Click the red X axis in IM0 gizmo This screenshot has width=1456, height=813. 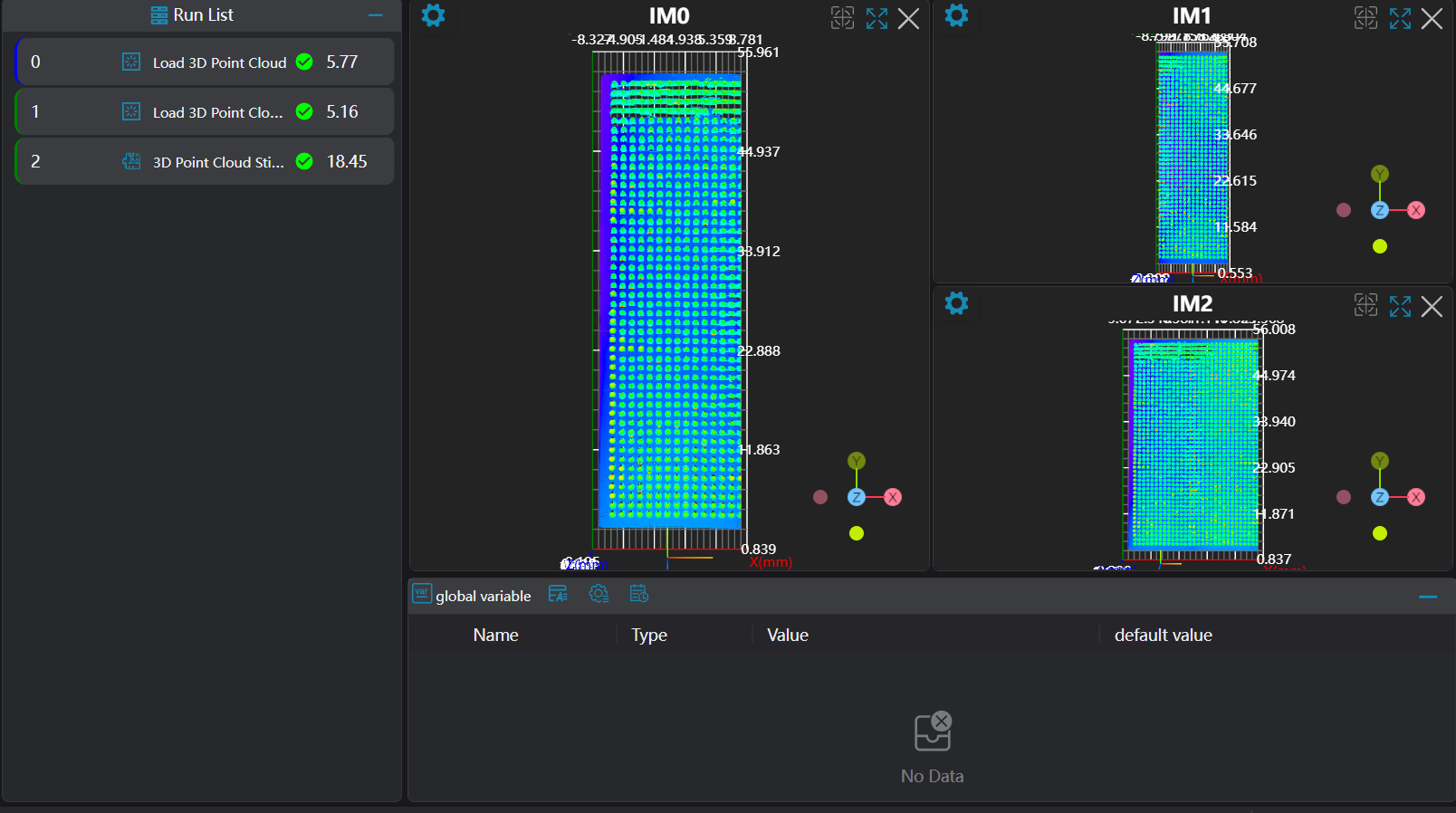(x=893, y=497)
